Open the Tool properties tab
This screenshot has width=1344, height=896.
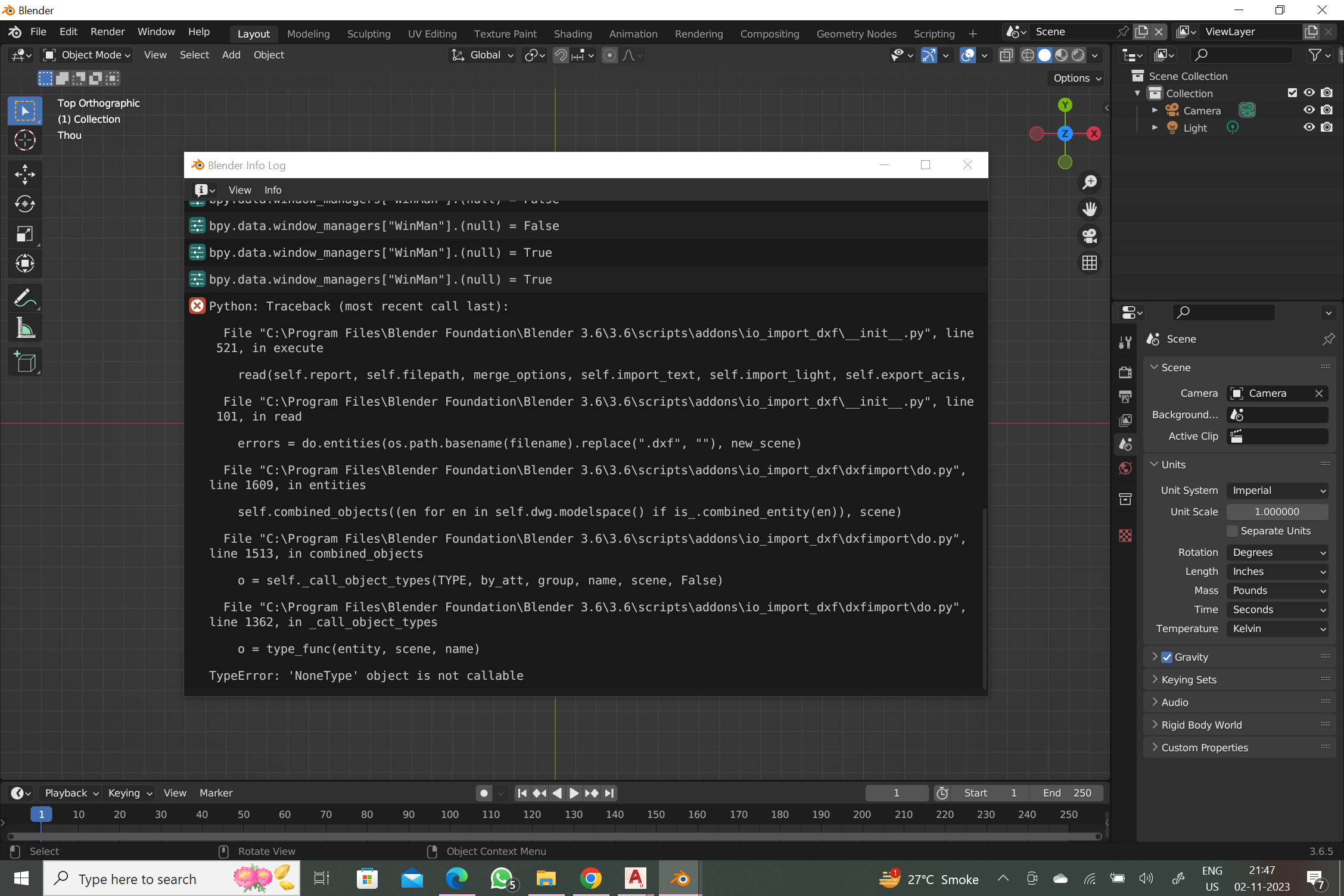[x=1125, y=342]
